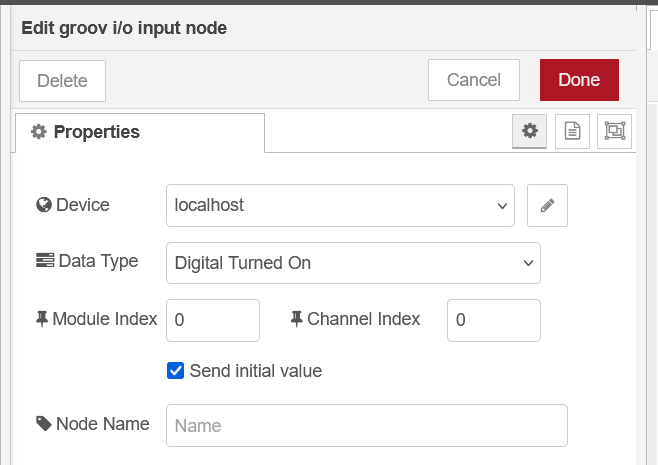This screenshot has height=465, width=658.
Task: Focus the Node Name input field
Action: coord(367,426)
